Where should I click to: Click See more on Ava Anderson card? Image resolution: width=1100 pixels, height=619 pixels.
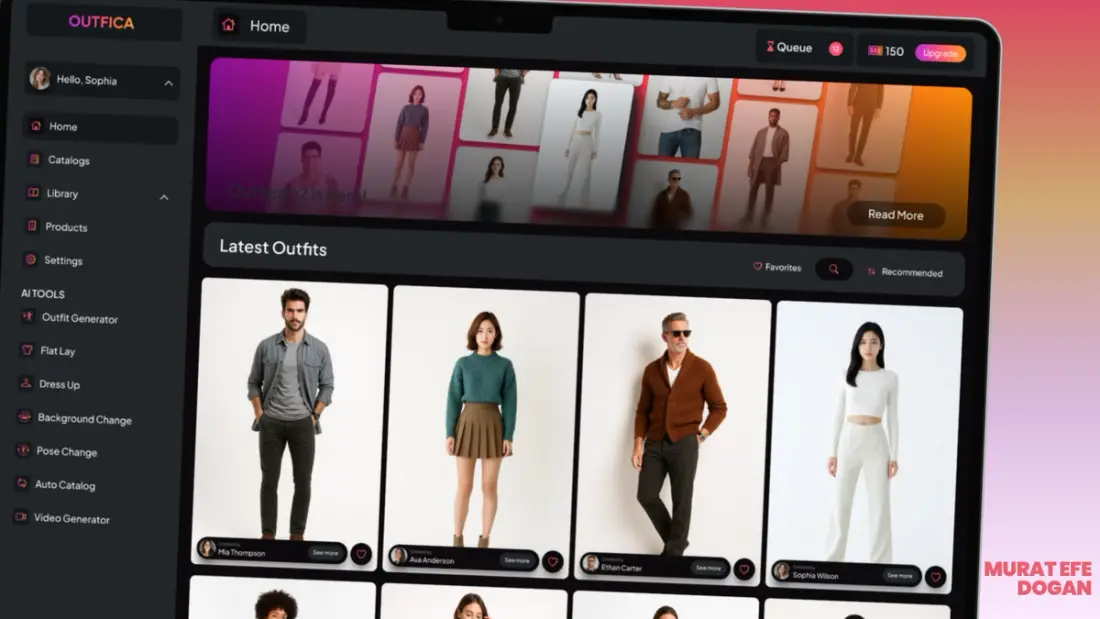pyautogui.click(x=517, y=560)
